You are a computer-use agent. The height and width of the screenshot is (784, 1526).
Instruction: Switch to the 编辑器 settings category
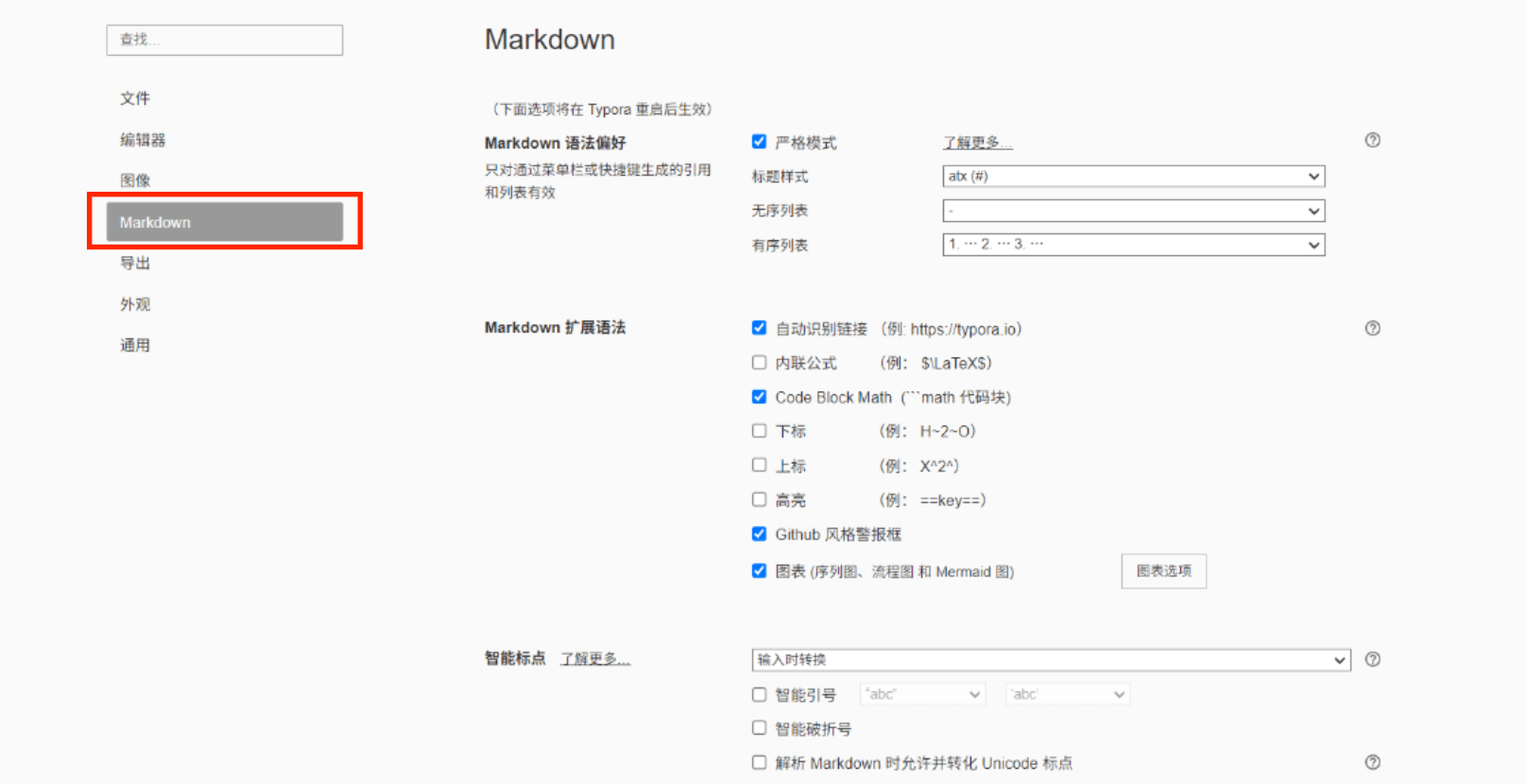(x=143, y=140)
